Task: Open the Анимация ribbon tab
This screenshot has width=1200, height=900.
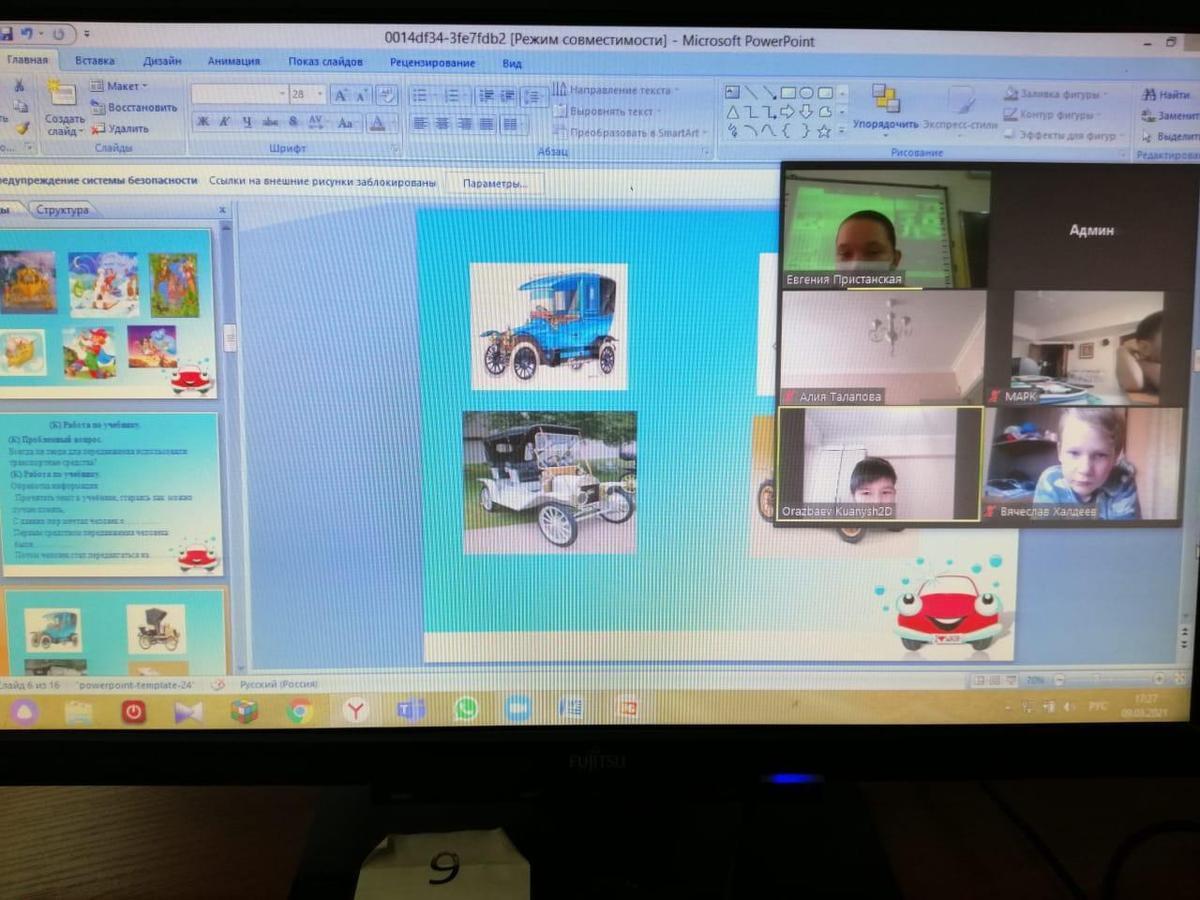Action: coord(233,61)
